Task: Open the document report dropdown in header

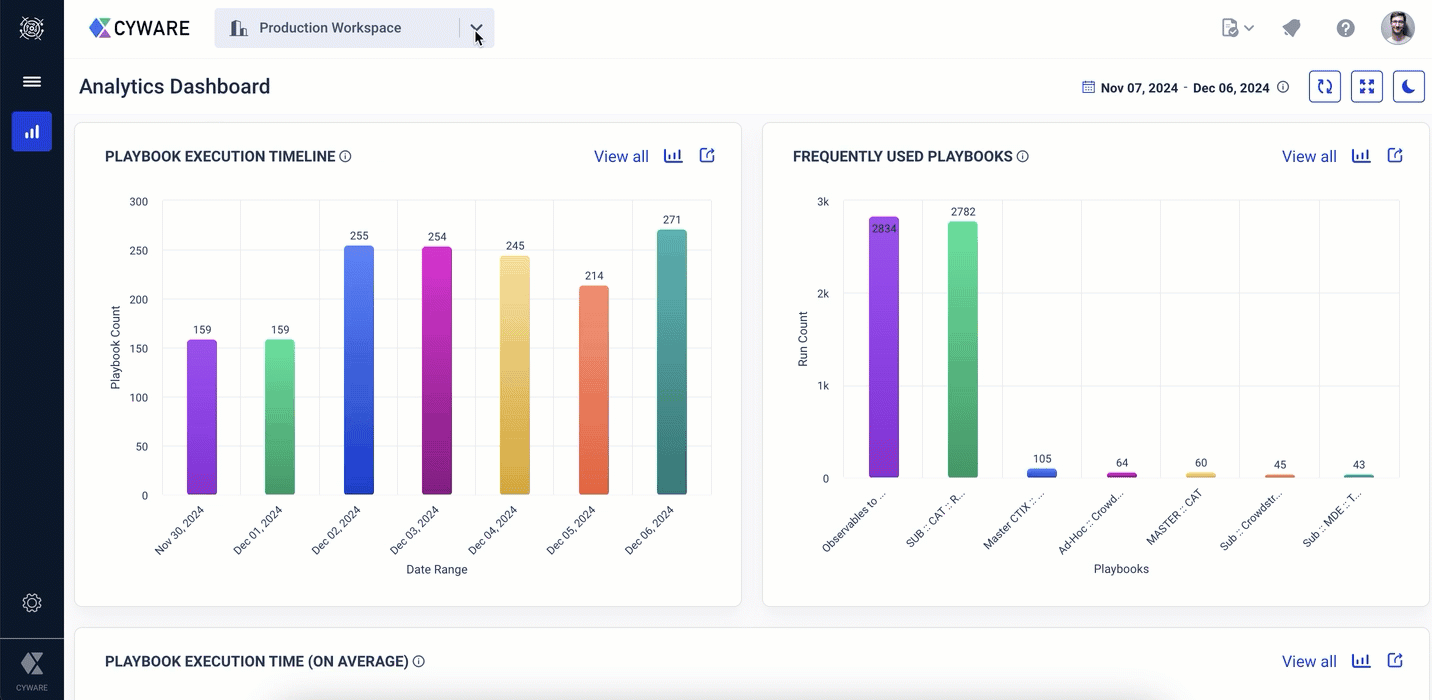Action: pyautogui.click(x=1237, y=28)
